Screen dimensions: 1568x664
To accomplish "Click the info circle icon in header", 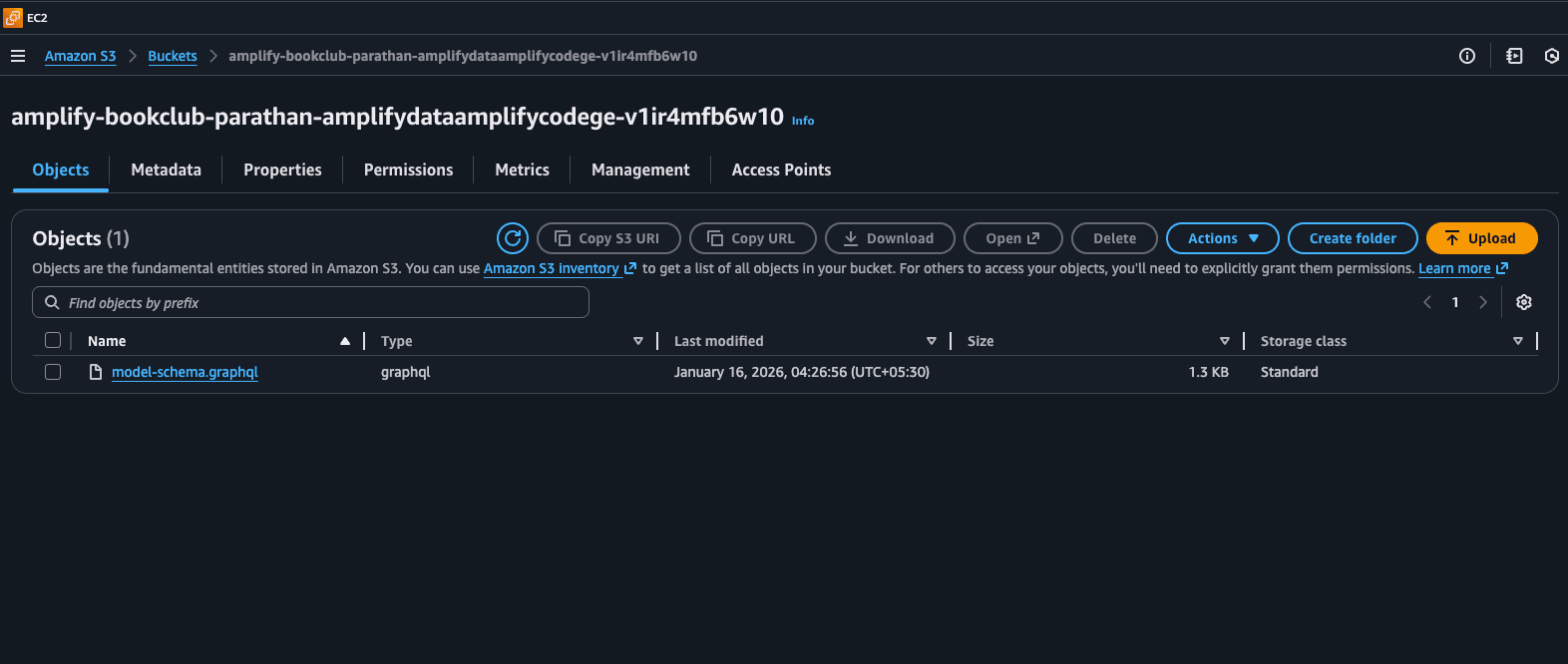I will pos(1466,56).
